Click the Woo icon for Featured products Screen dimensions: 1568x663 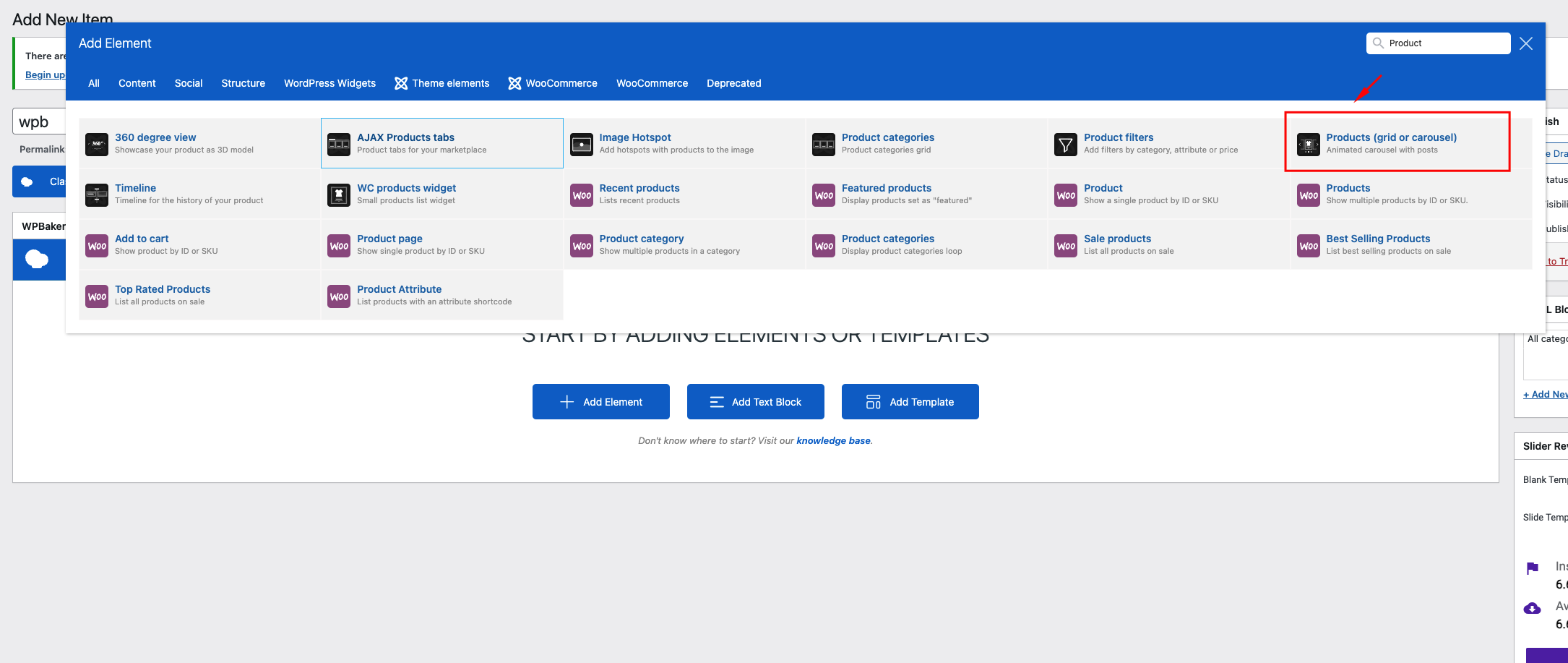pos(824,194)
